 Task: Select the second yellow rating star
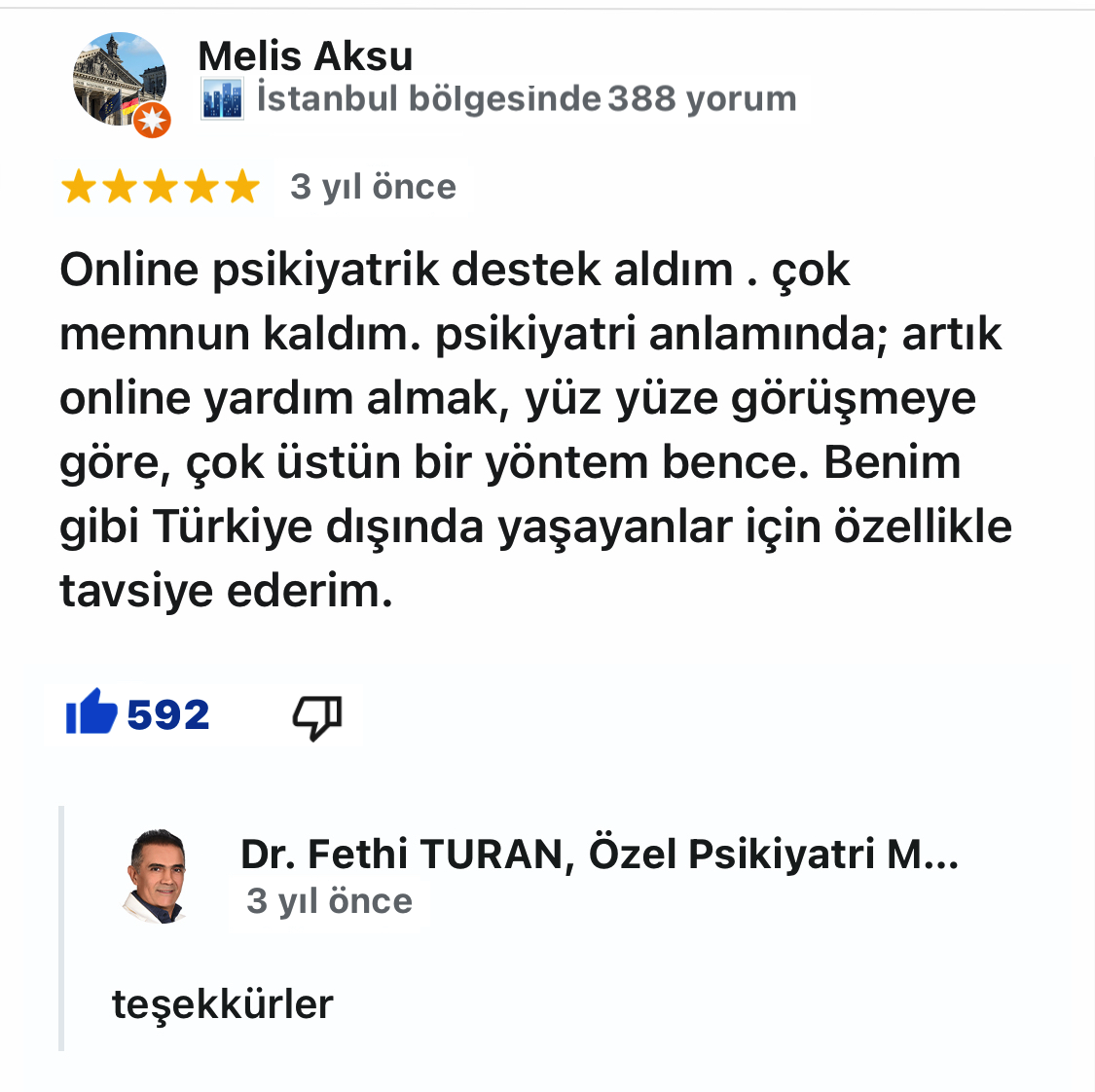click(x=120, y=187)
